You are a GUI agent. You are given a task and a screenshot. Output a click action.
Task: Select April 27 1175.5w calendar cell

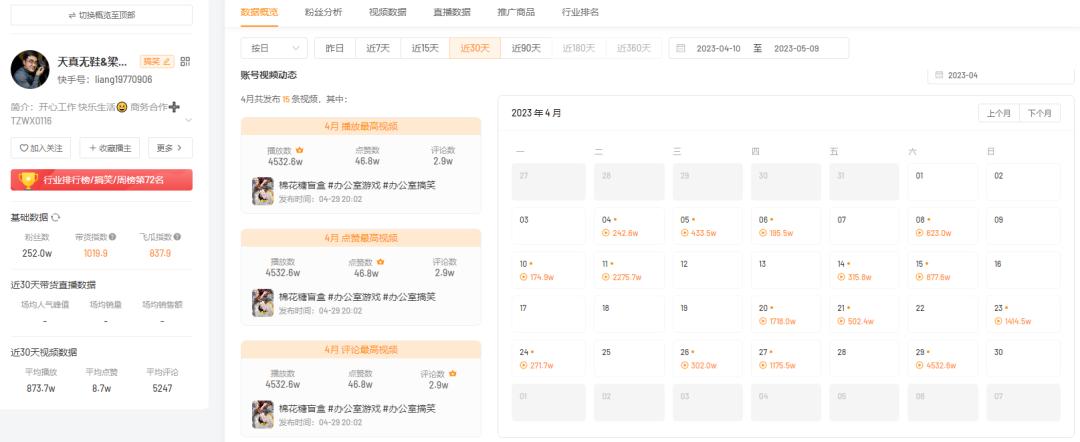(786, 358)
